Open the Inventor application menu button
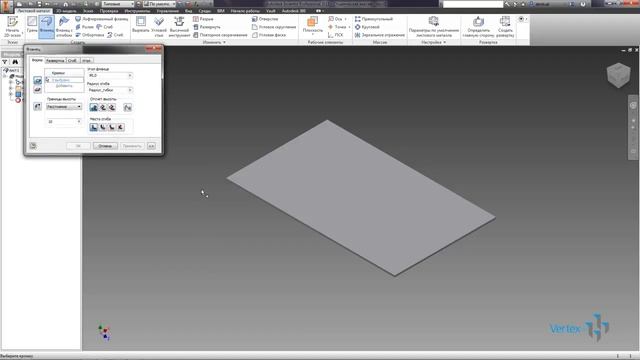This screenshot has width=640, height=360. pyautogui.click(x=6, y=7)
